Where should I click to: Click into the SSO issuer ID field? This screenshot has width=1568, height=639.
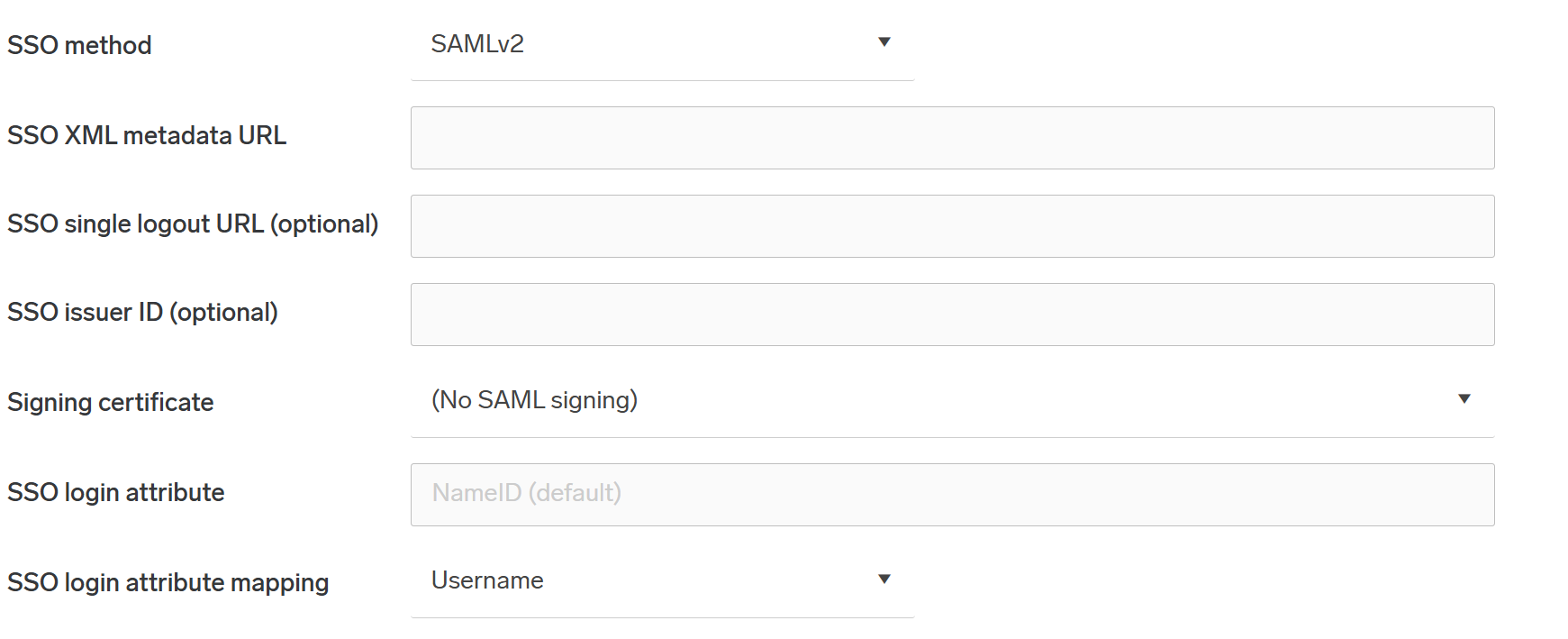click(x=952, y=315)
